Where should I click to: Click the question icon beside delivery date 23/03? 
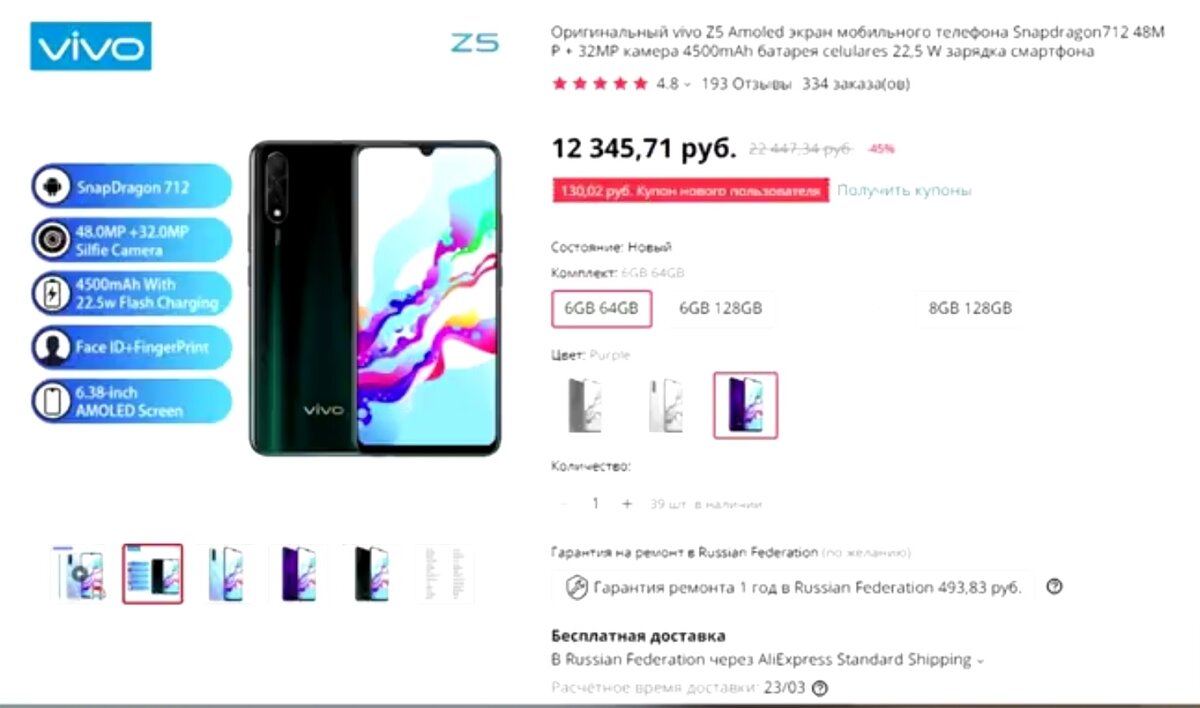point(820,688)
